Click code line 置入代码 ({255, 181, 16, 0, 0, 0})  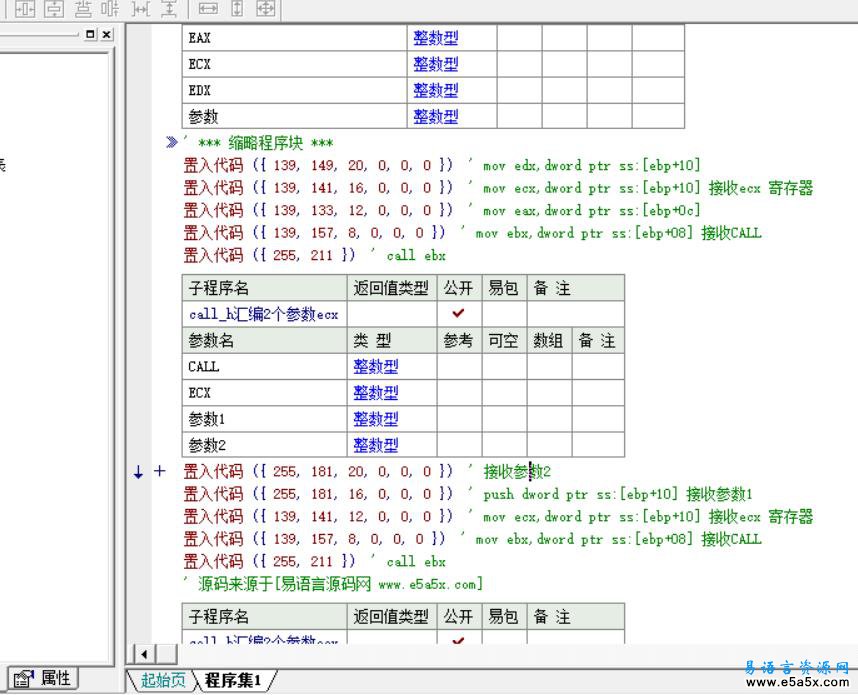(x=318, y=494)
